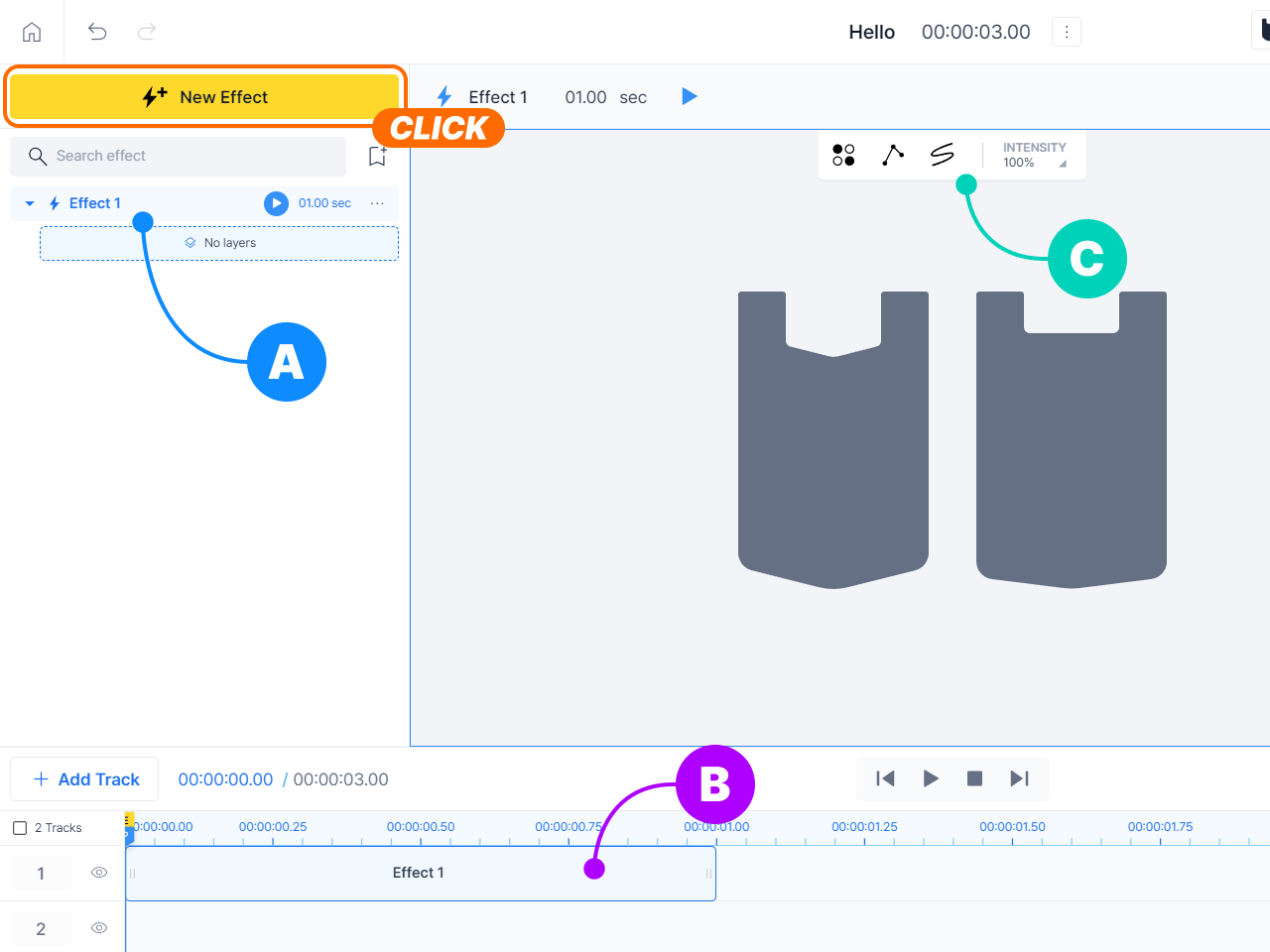Click the total time 00:00:03.00 in timeline bar
Viewport: 1270px width, 952px height.
340,779
